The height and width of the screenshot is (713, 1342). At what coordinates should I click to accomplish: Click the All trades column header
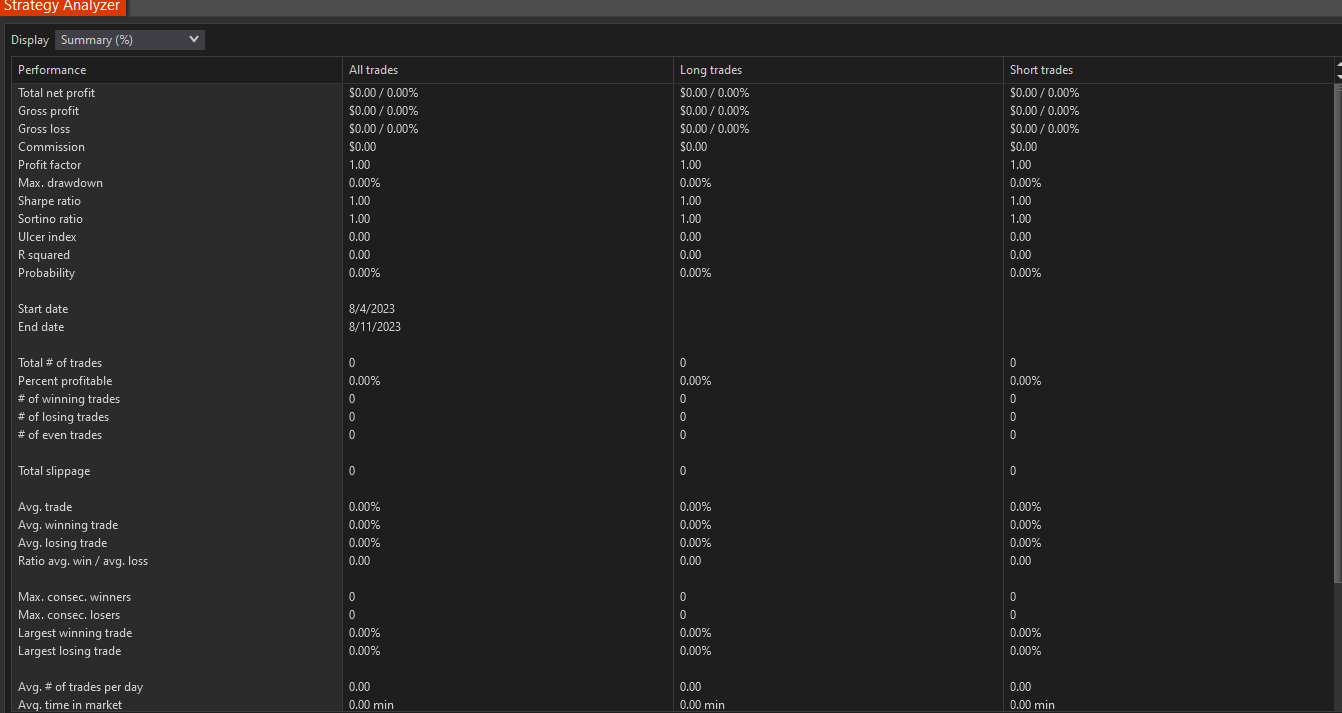tap(373, 70)
